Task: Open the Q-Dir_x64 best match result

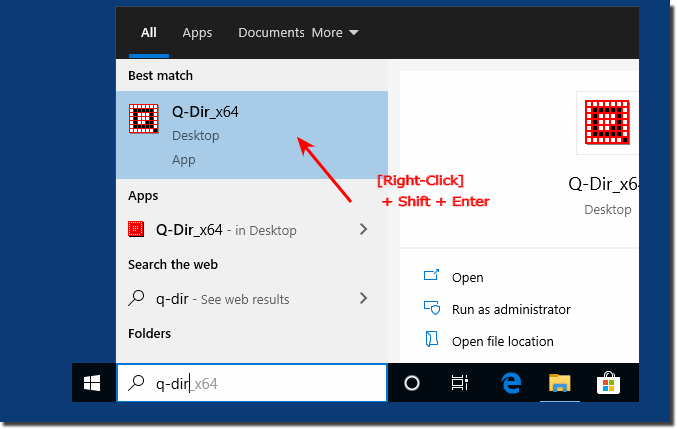Action: [x=252, y=135]
